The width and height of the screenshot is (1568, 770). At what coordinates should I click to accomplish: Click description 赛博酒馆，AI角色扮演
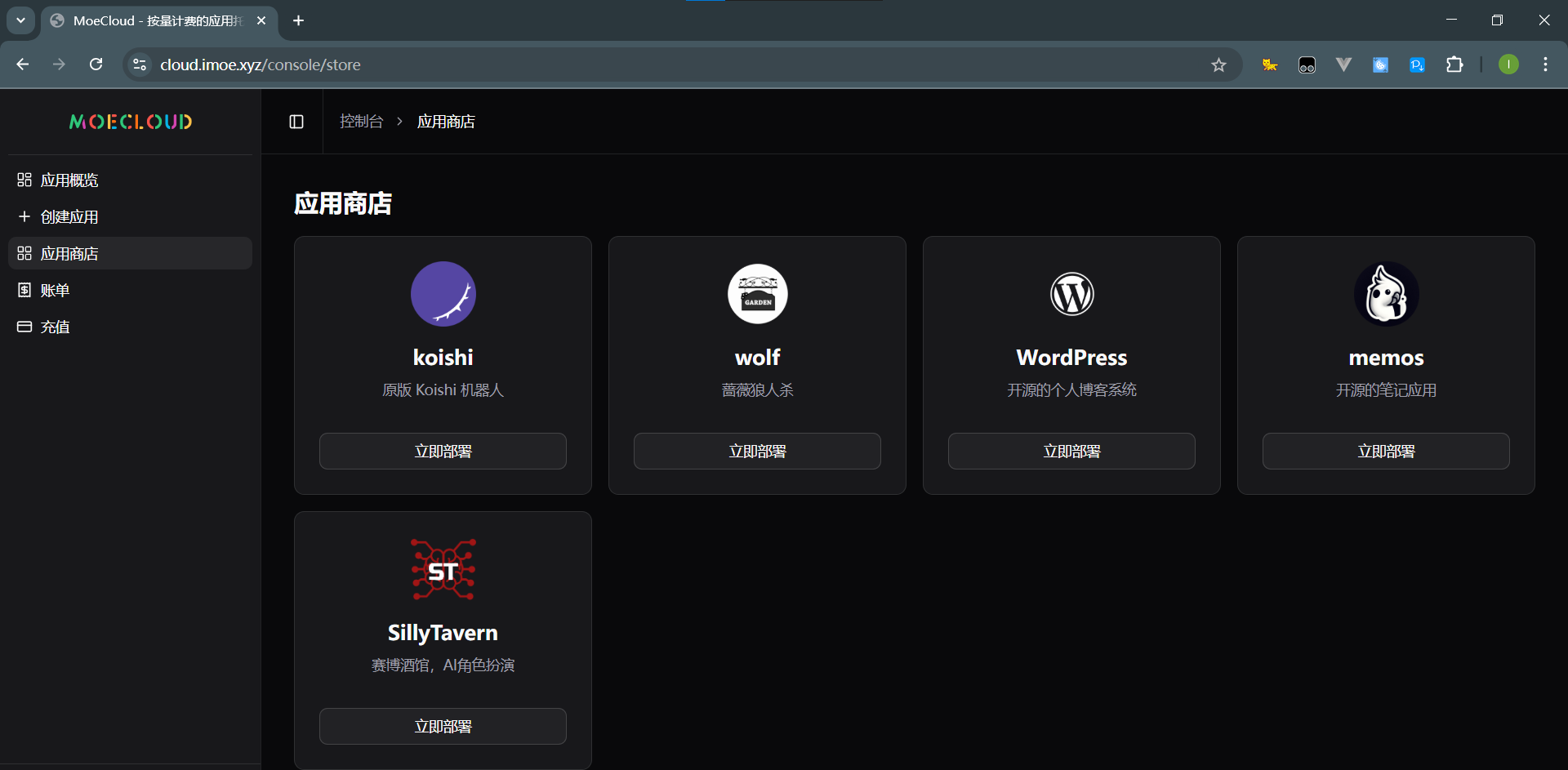click(x=443, y=665)
